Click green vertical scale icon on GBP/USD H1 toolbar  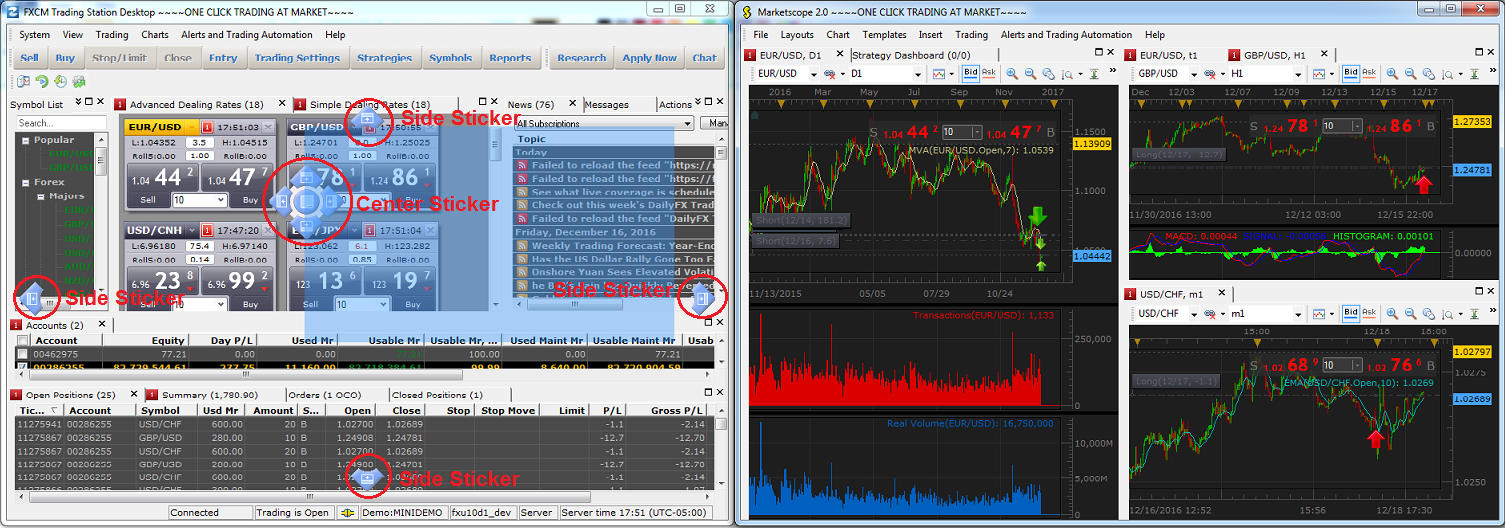pyautogui.click(x=1476, y=74)
